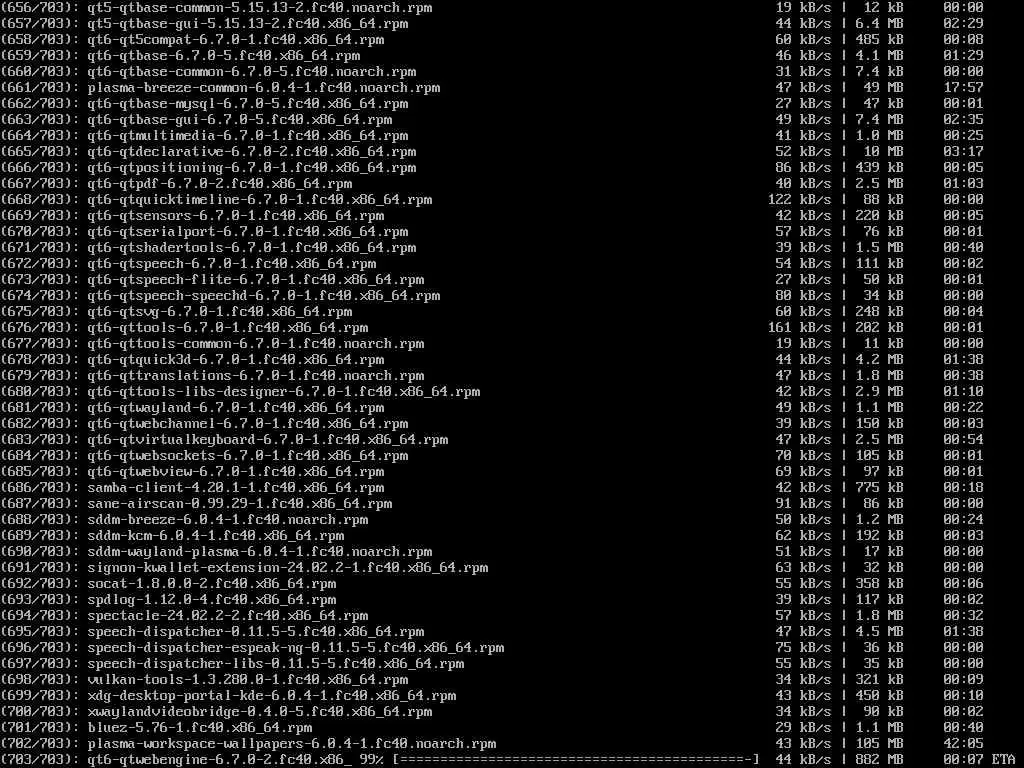Click the 42:05 time value

[963, 744]
